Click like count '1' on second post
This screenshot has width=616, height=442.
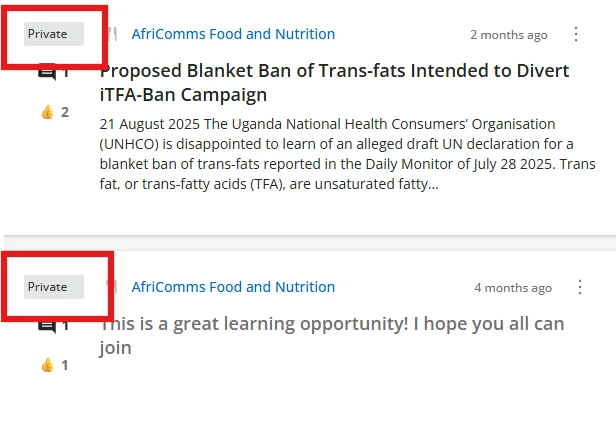click(65, 365)
